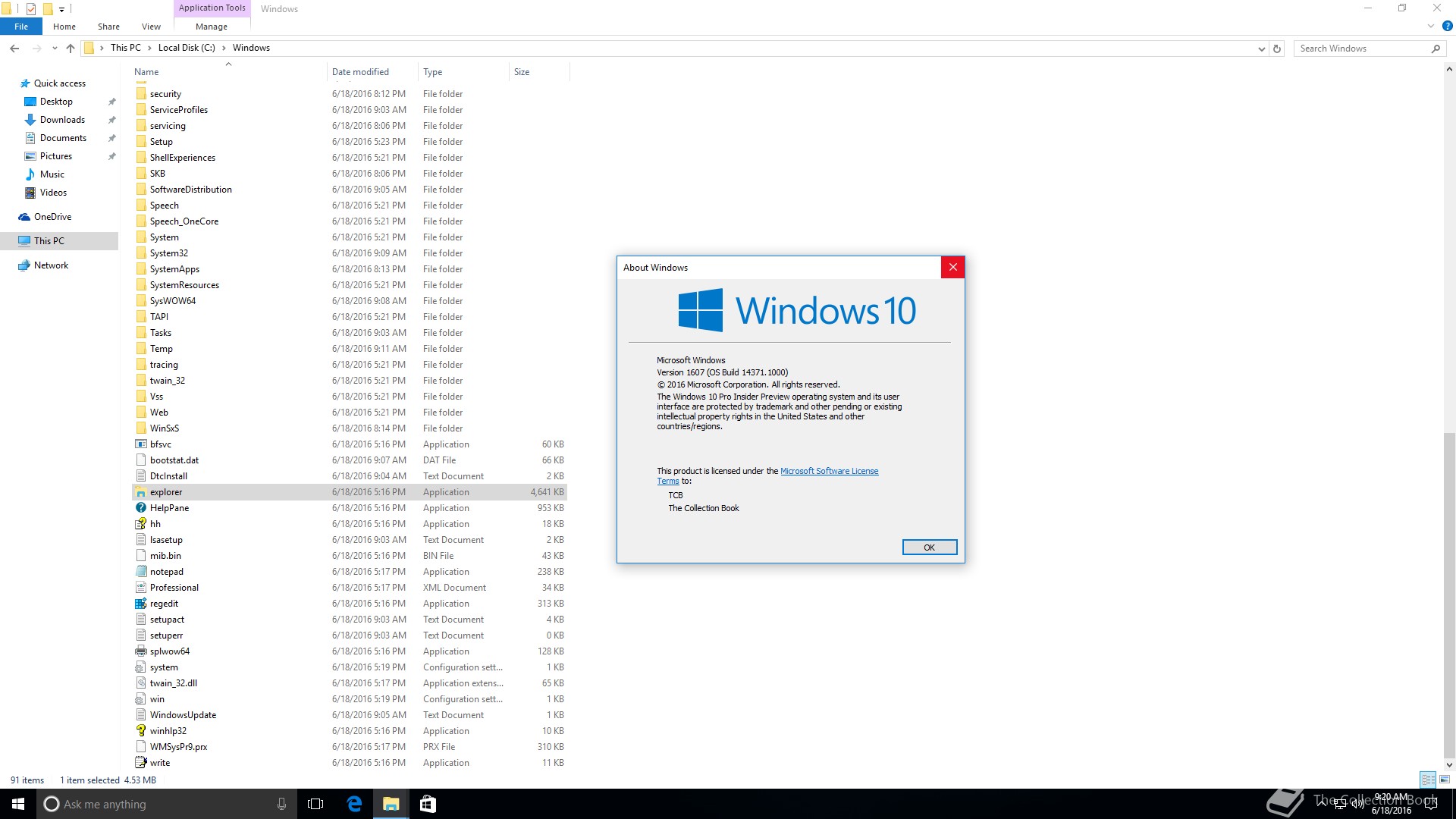Expand Local Disk (C:) breadcrumb chevron
Screen dimensions: 1456x819
point(224,48)
